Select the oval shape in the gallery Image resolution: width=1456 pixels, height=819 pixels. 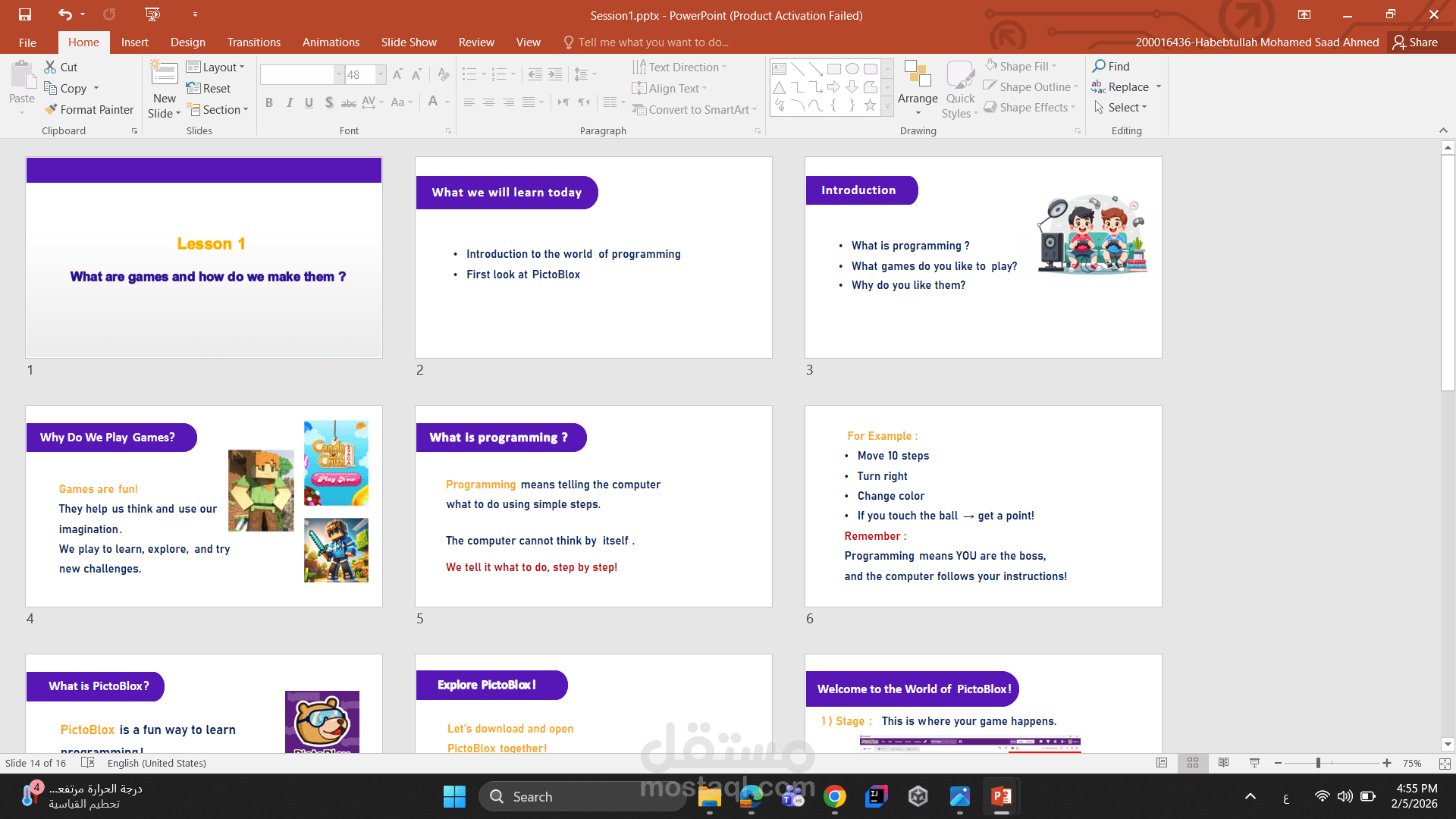851,68
